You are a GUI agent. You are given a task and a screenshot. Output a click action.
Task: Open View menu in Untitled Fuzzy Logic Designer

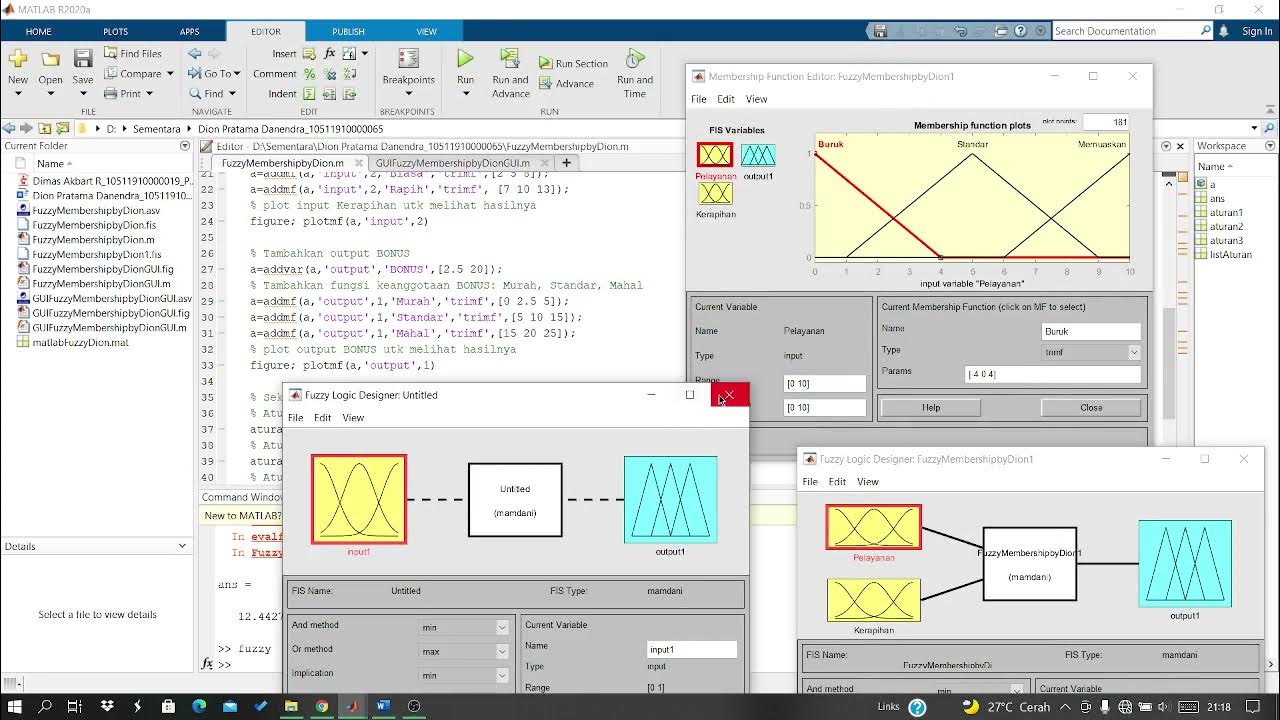click(353, 418)
